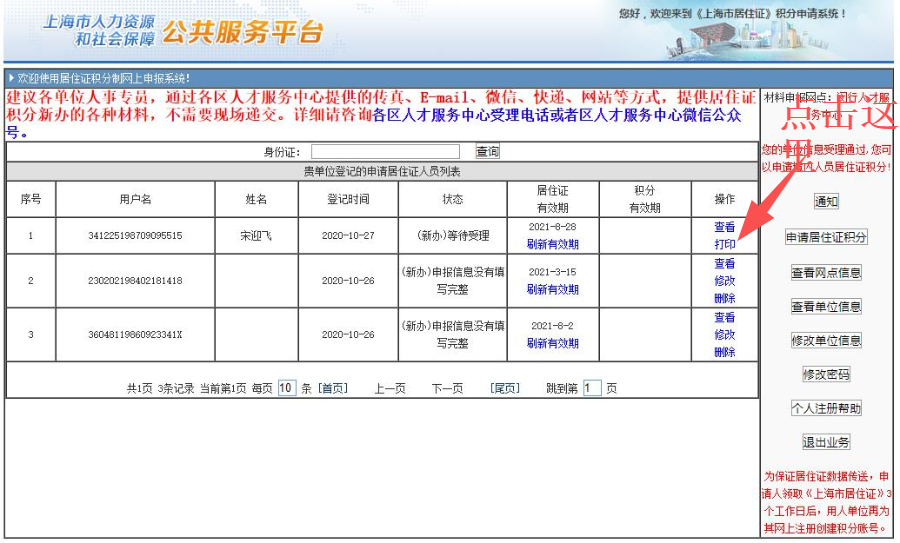This screenshot has height=543, width=900.
Task: Go to 尾页 in pagination
Action: point(505,389)
